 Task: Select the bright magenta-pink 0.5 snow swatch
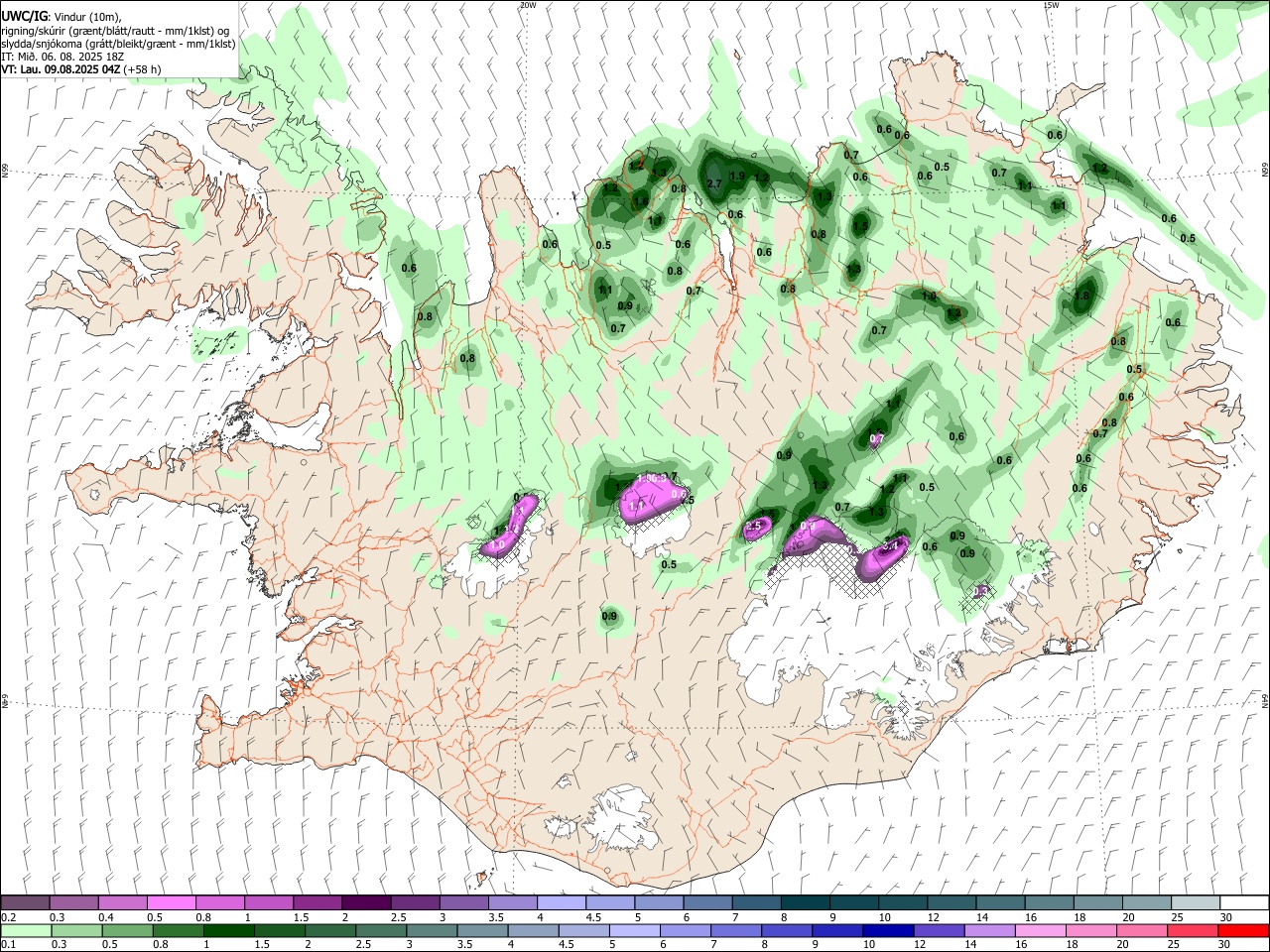(172, 902)
